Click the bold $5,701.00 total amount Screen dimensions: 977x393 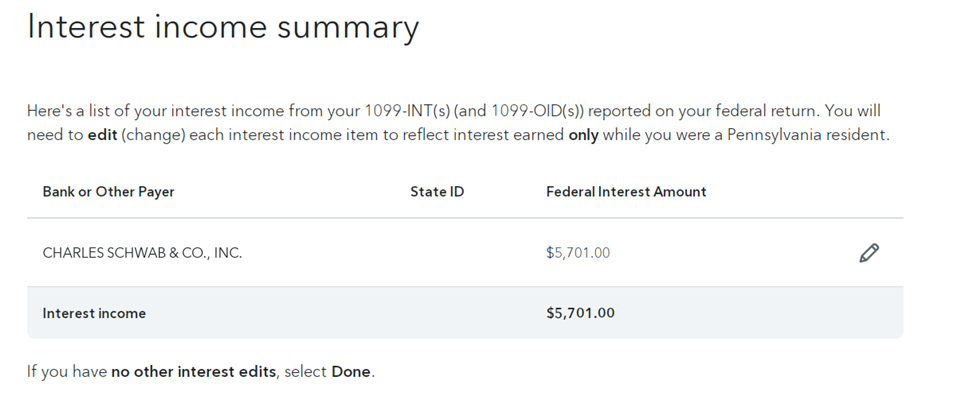click(x=580, y=313)
